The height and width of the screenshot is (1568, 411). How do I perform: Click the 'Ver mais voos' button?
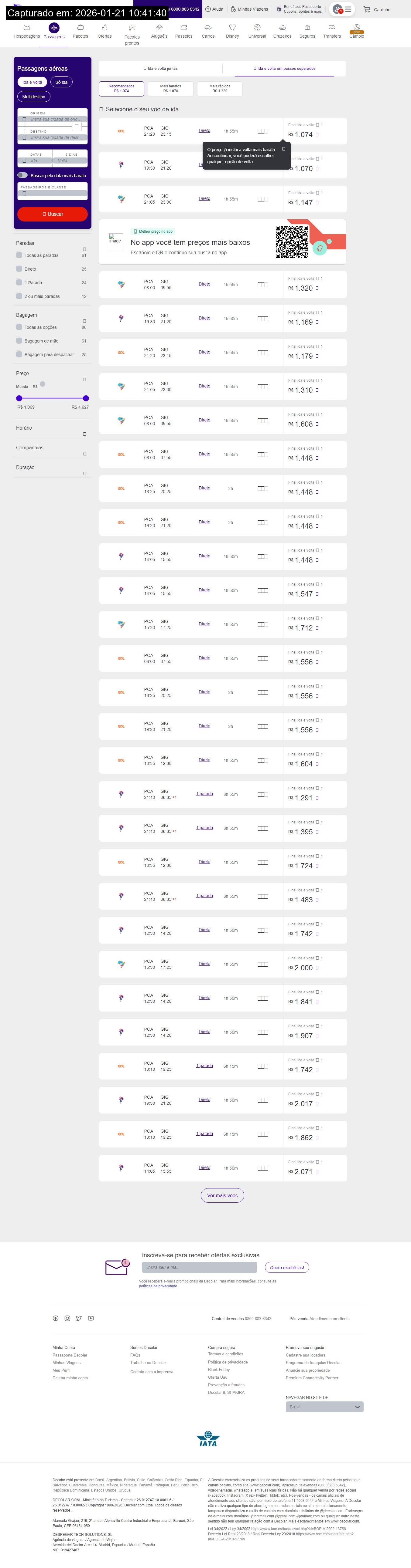[x=222, y=1195]
